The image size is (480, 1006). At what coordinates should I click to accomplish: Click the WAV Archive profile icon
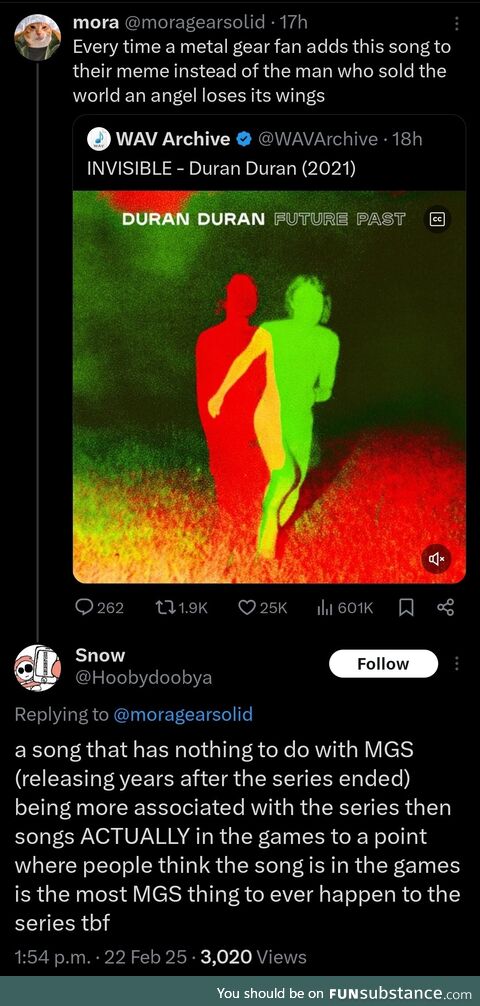[98, 139]
